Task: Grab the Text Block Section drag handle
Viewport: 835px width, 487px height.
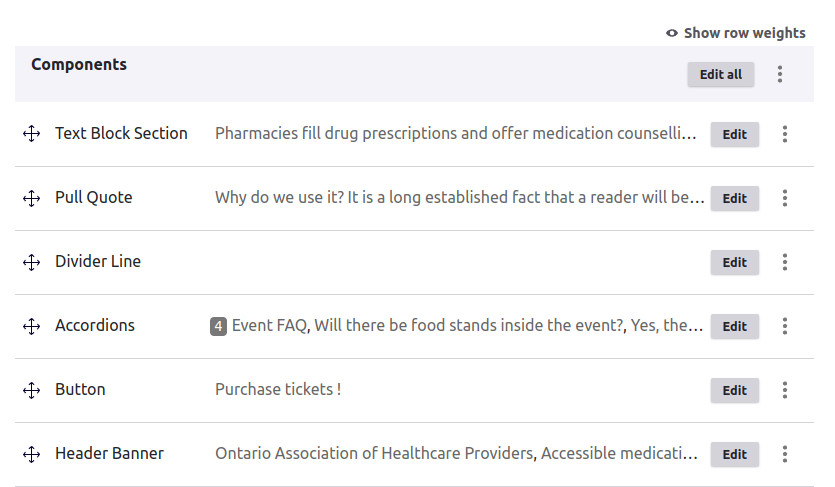Action: click(31, 134)
